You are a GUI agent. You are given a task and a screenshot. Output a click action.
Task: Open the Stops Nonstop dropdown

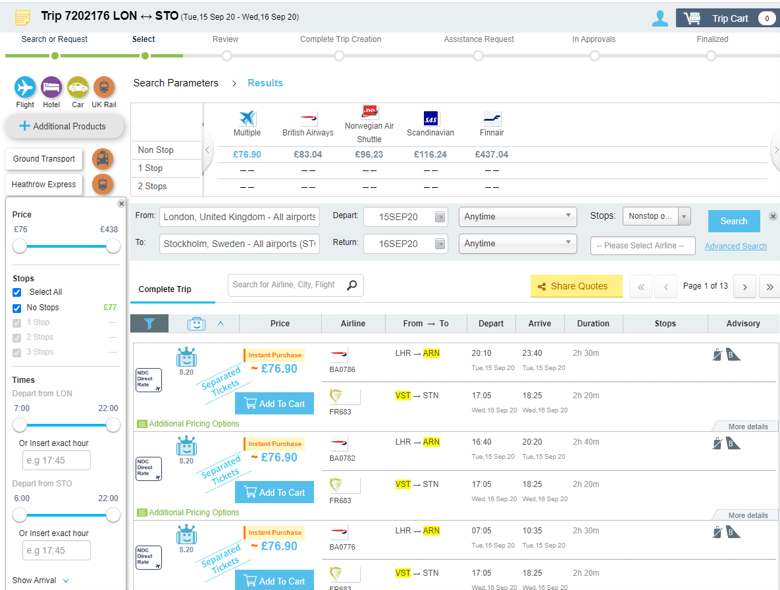[656, 216]
